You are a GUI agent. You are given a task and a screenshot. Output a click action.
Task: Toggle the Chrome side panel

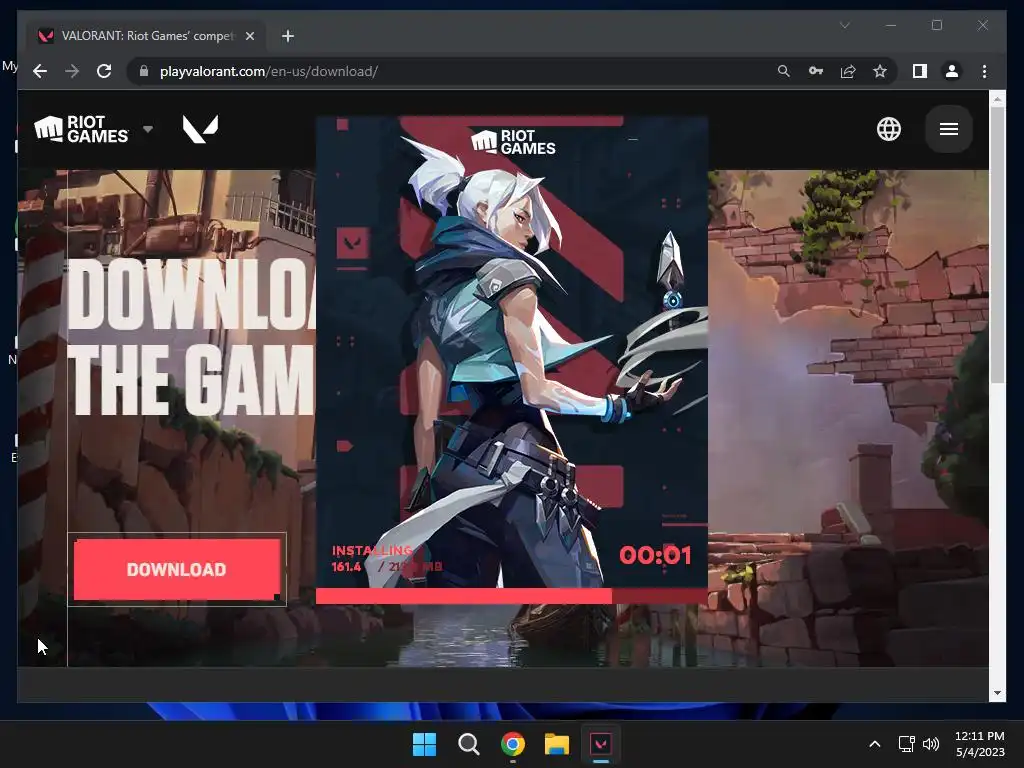[x=920, y=71]
